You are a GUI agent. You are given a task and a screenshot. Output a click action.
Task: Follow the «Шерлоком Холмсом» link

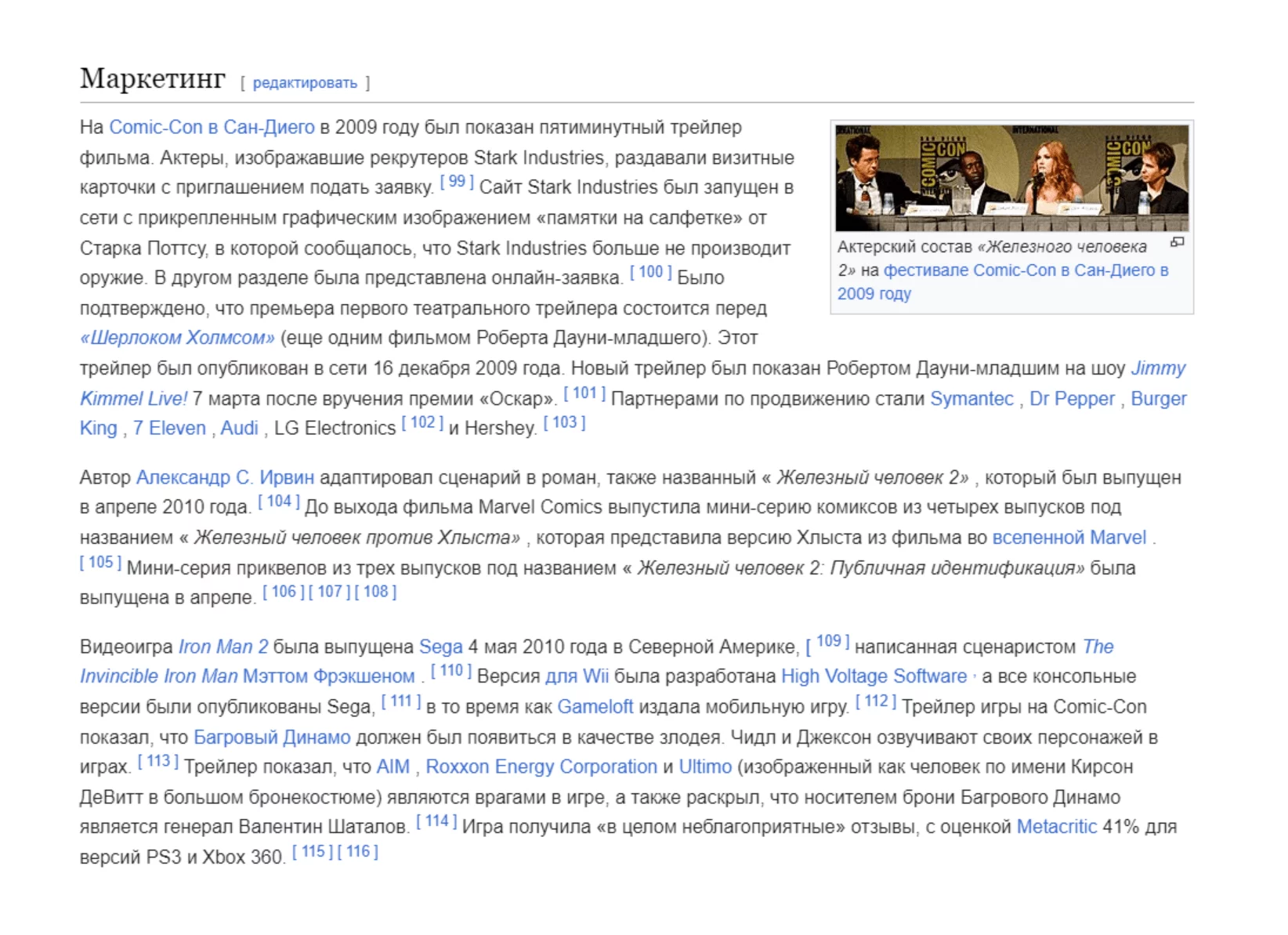pos(178,338)
